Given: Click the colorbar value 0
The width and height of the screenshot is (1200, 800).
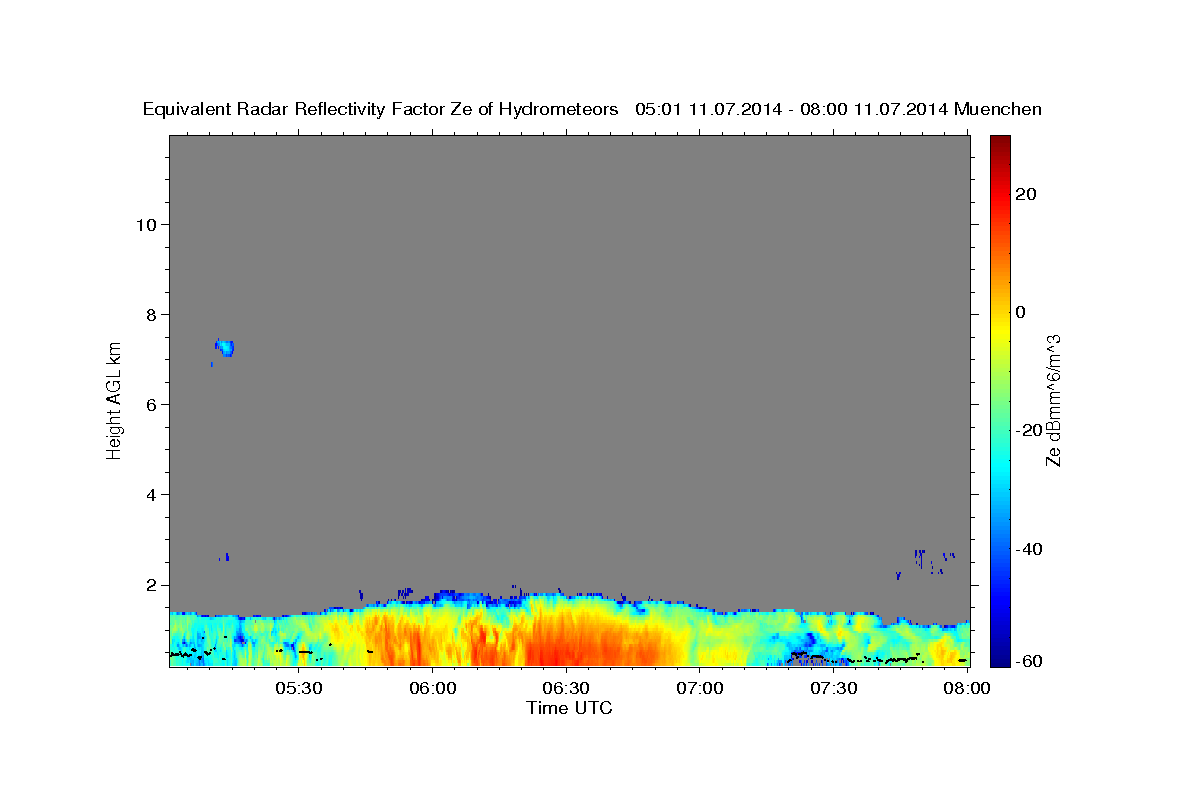Looking at the screenshot, I should tap(1021, 312).
